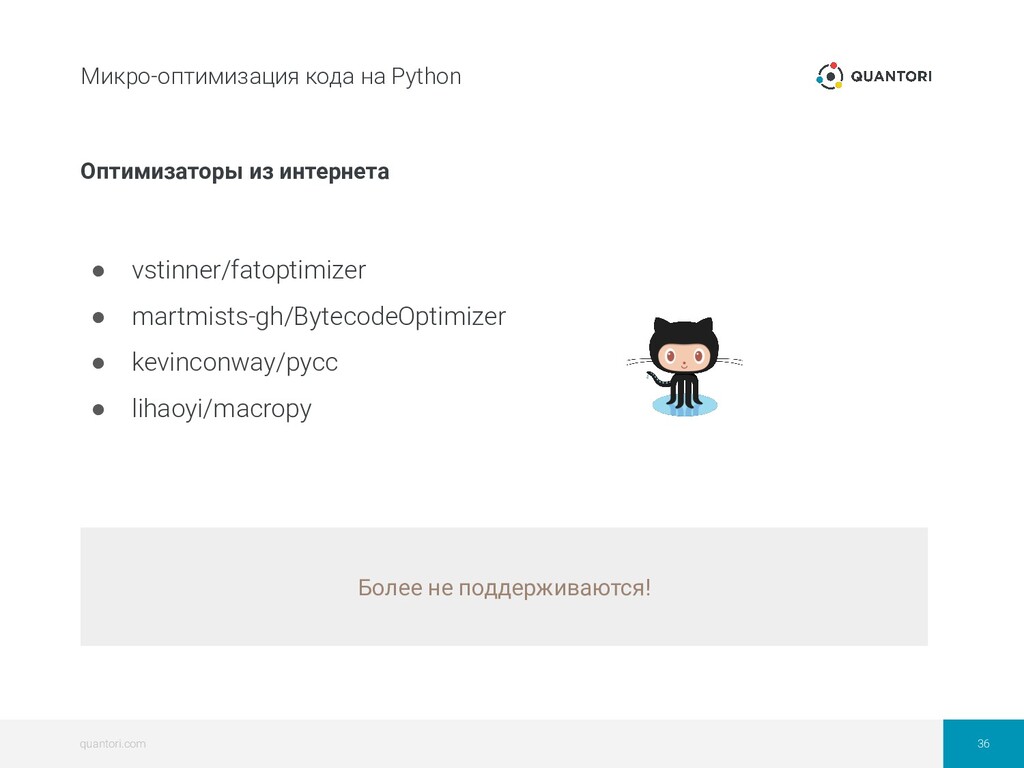Click the 'Более не поддерживаются!' notice text

(504, 587)
